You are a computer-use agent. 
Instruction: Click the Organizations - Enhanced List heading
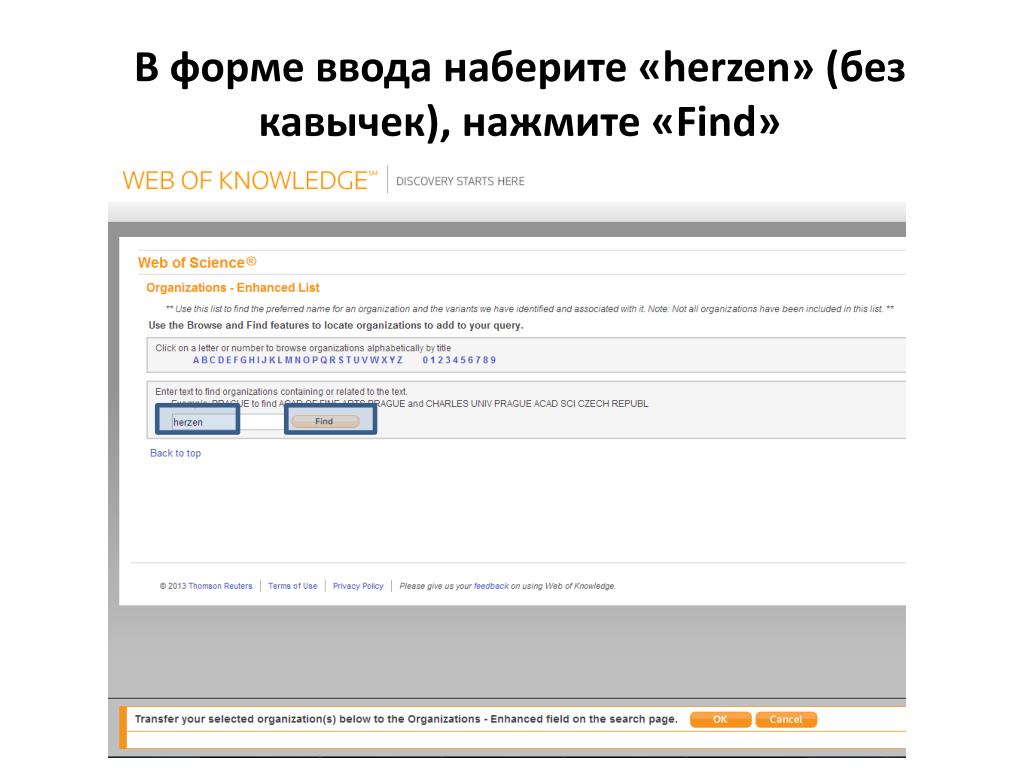[x=232, y=288]
